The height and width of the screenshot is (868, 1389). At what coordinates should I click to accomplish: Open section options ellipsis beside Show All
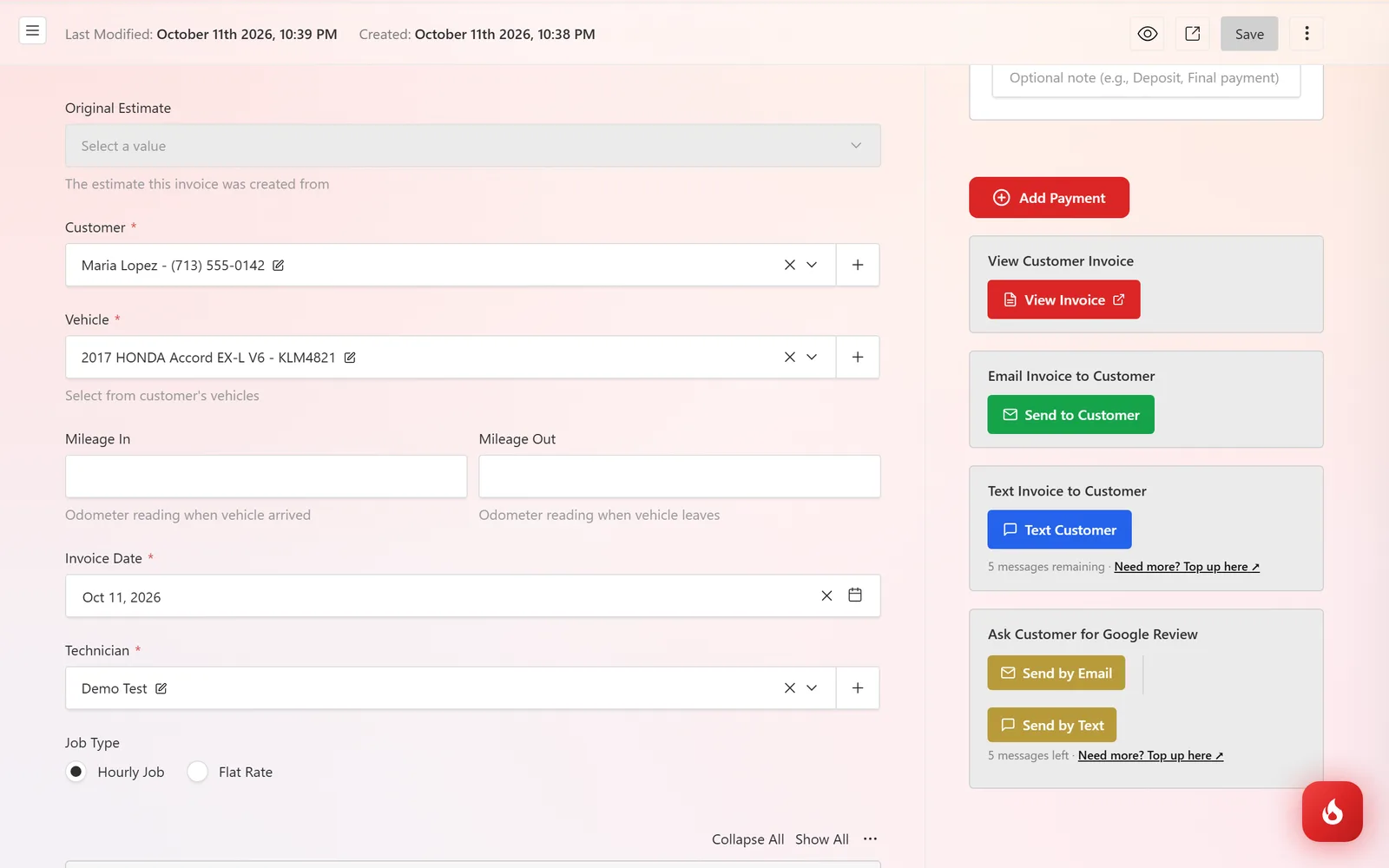[870, 838]
